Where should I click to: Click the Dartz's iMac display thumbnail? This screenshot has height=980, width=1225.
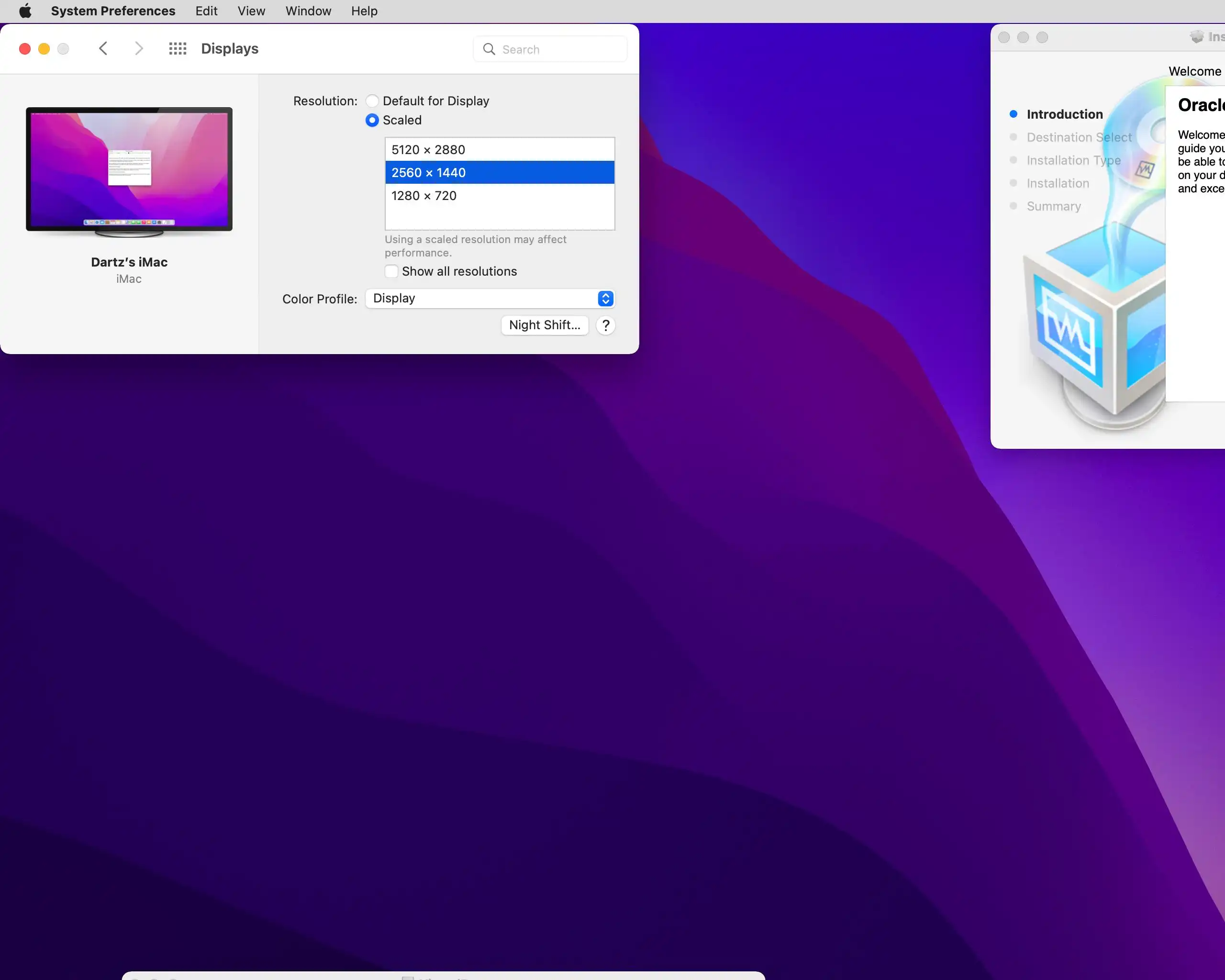point(129,170)
